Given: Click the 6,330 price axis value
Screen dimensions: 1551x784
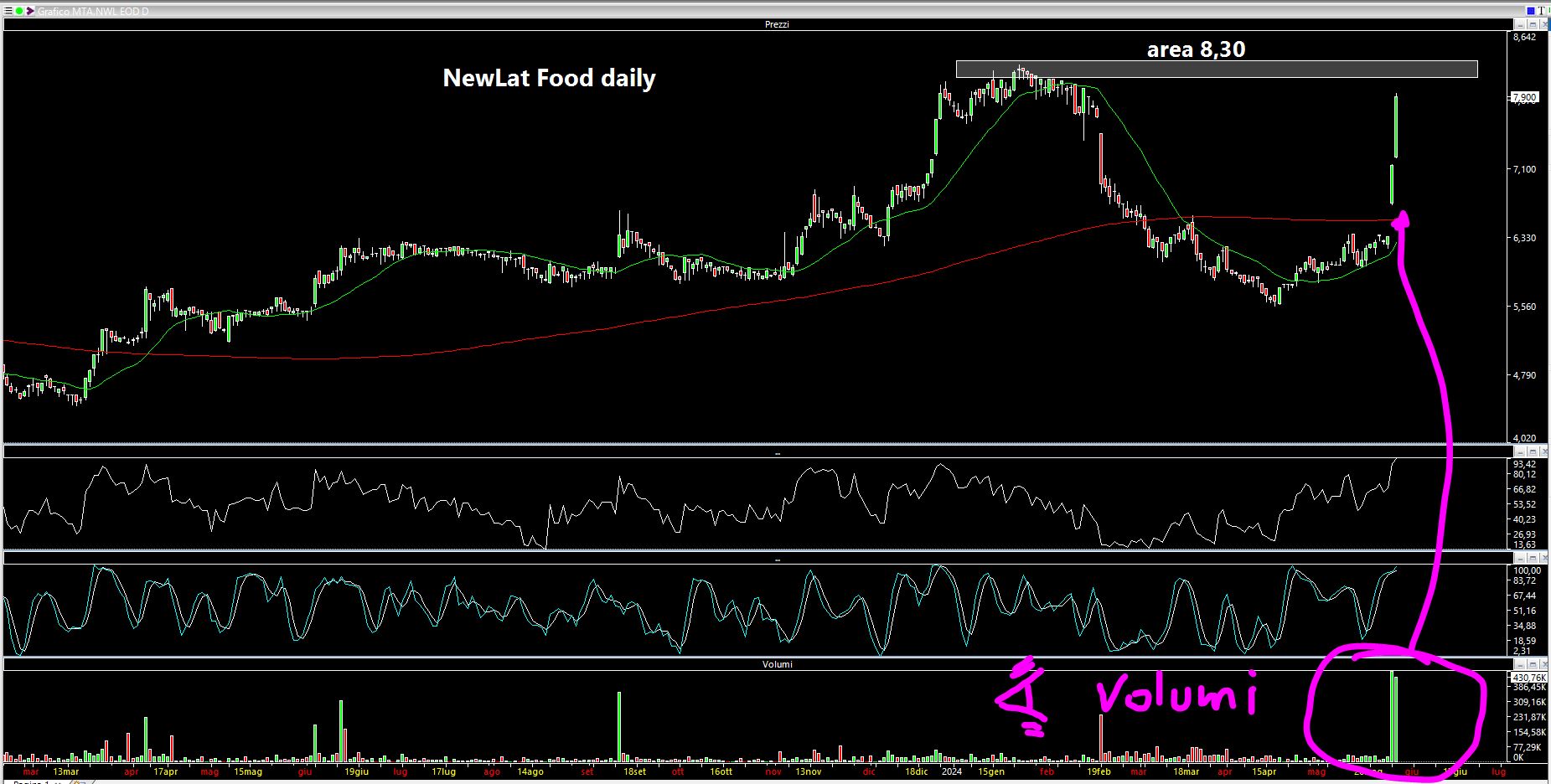Looking at the screenshot, I should point(1525,238).
